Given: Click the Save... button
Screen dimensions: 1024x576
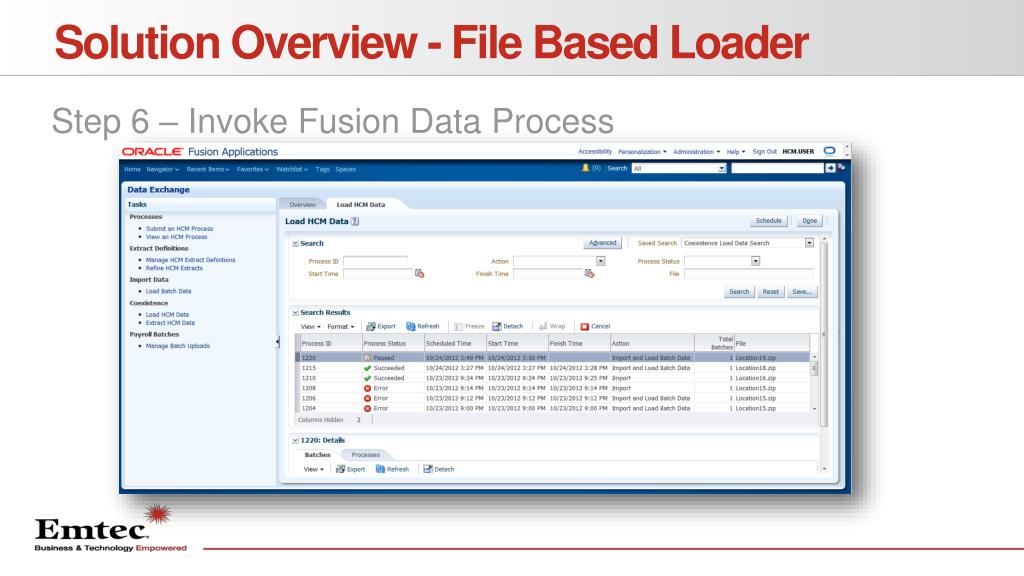Looking at the screenshot, I should point(802,292).
